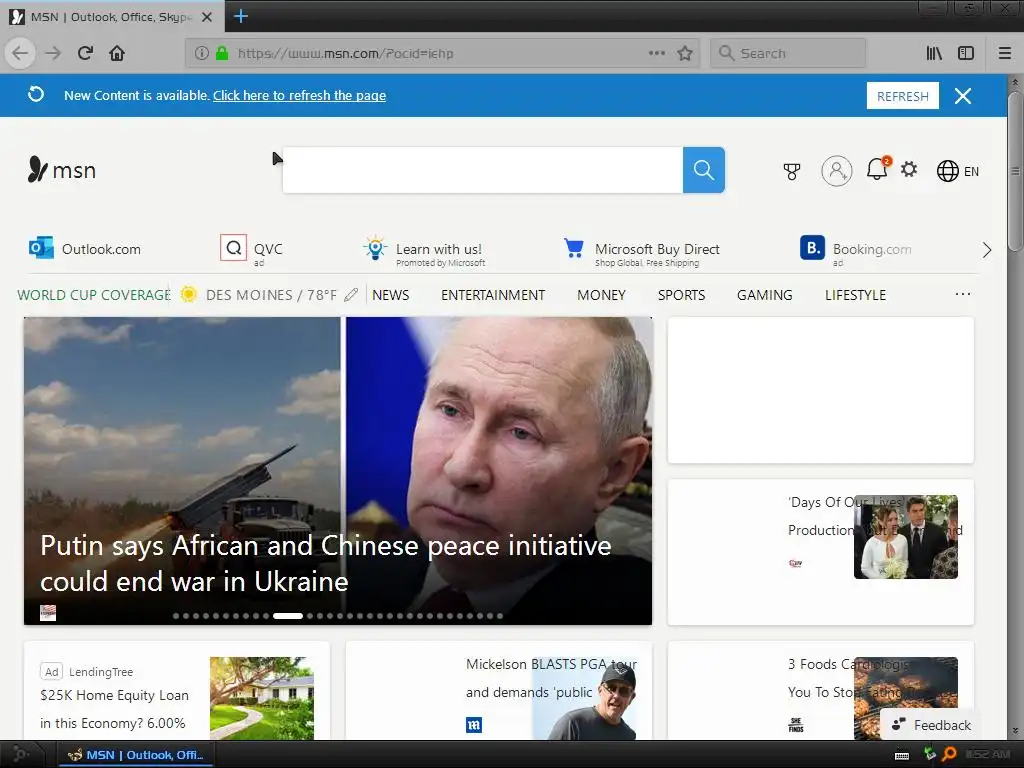Screen dimensions: 1024x768
Task: Open the QVC ad shortcut
Action: pos(251,251)
